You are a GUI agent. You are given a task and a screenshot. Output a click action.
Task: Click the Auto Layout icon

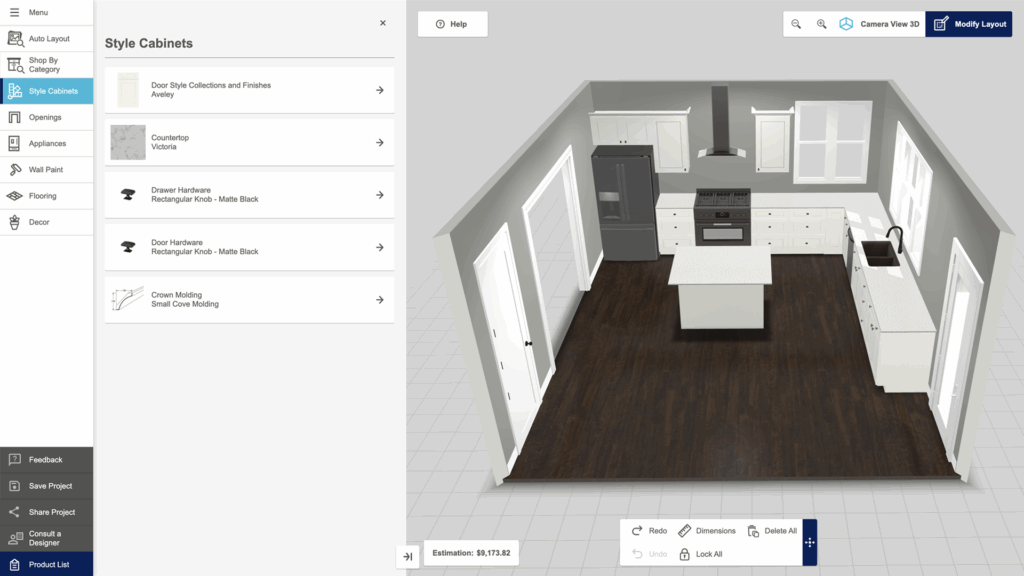[x=15, y=38]
